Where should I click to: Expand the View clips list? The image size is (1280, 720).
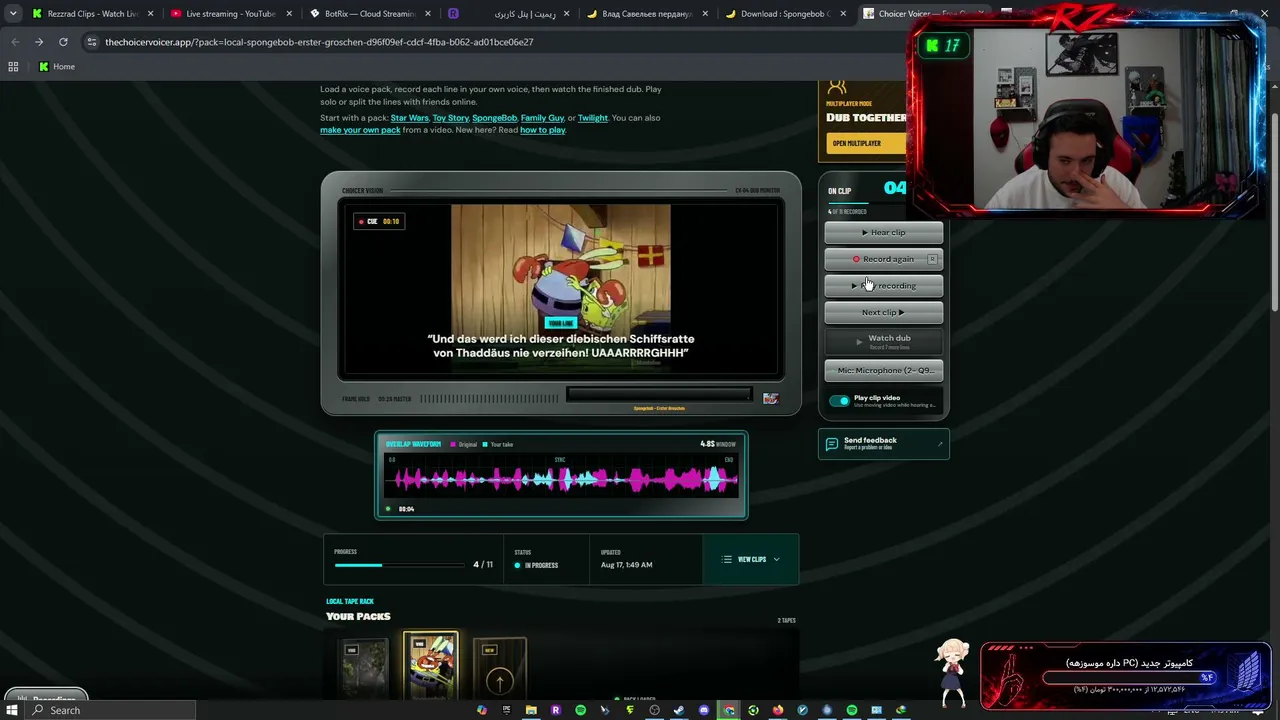click(x=751, y=560)
